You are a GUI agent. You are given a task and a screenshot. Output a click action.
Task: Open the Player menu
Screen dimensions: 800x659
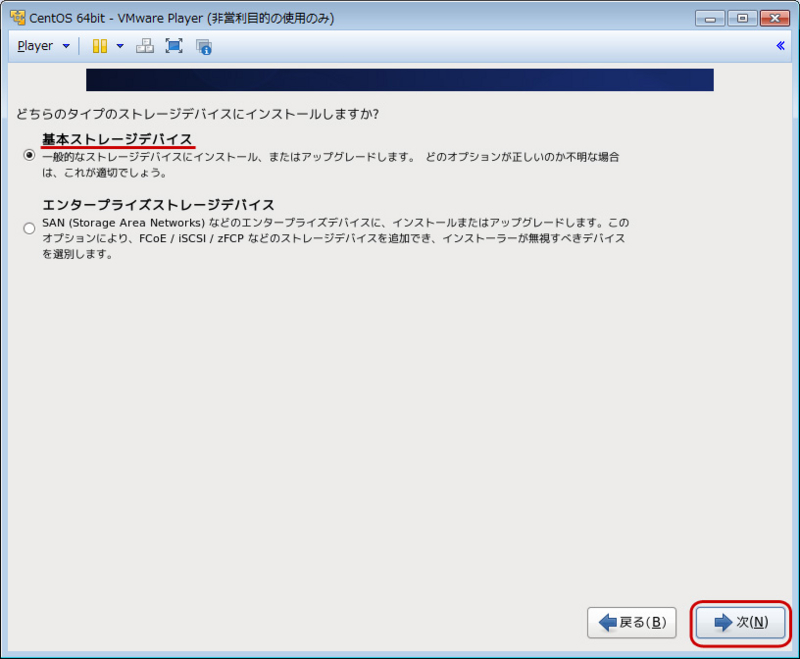click(x=40, y=45)
